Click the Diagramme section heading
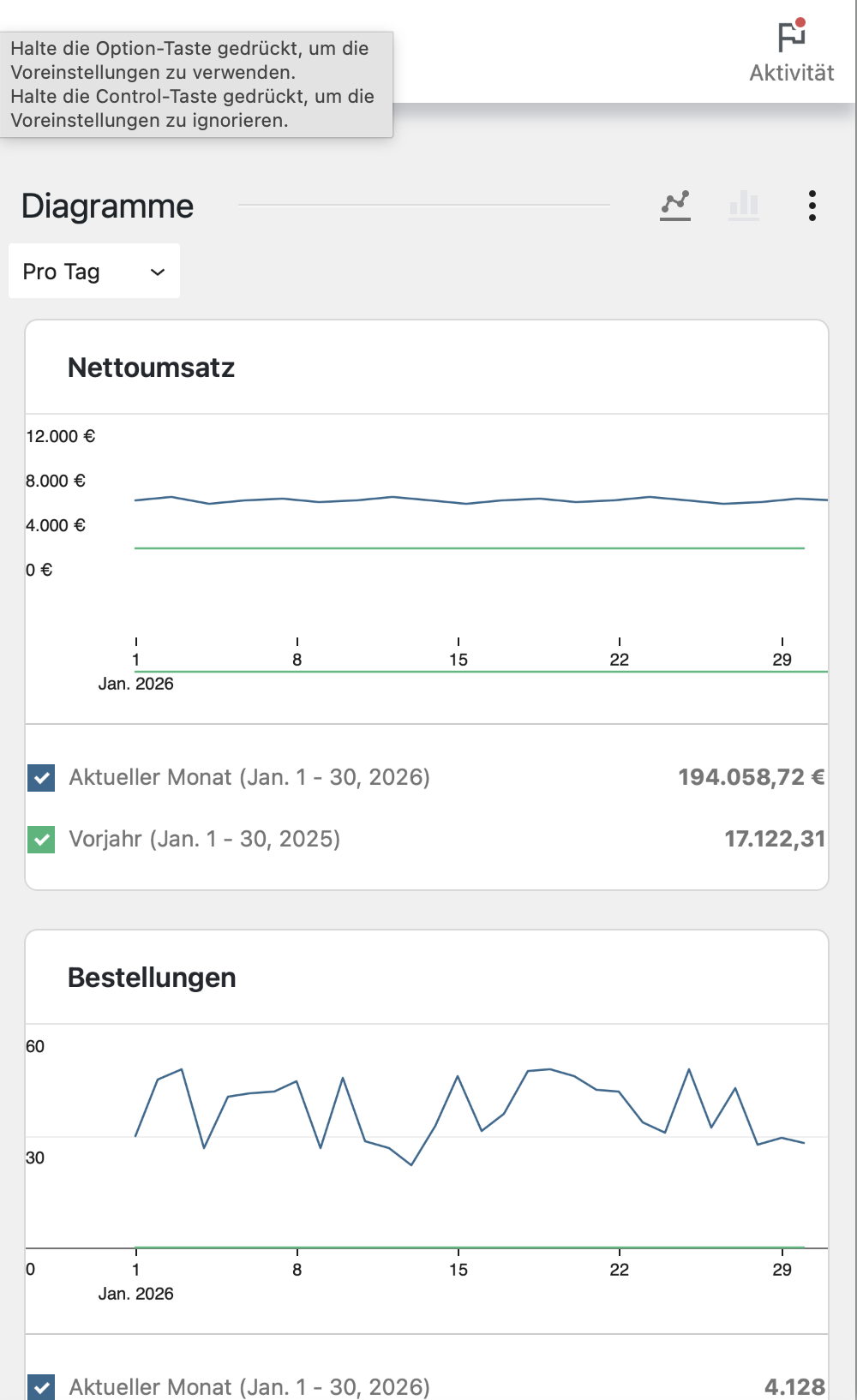Viewport: 857px width, 1400px height. (x=108, y=206)
